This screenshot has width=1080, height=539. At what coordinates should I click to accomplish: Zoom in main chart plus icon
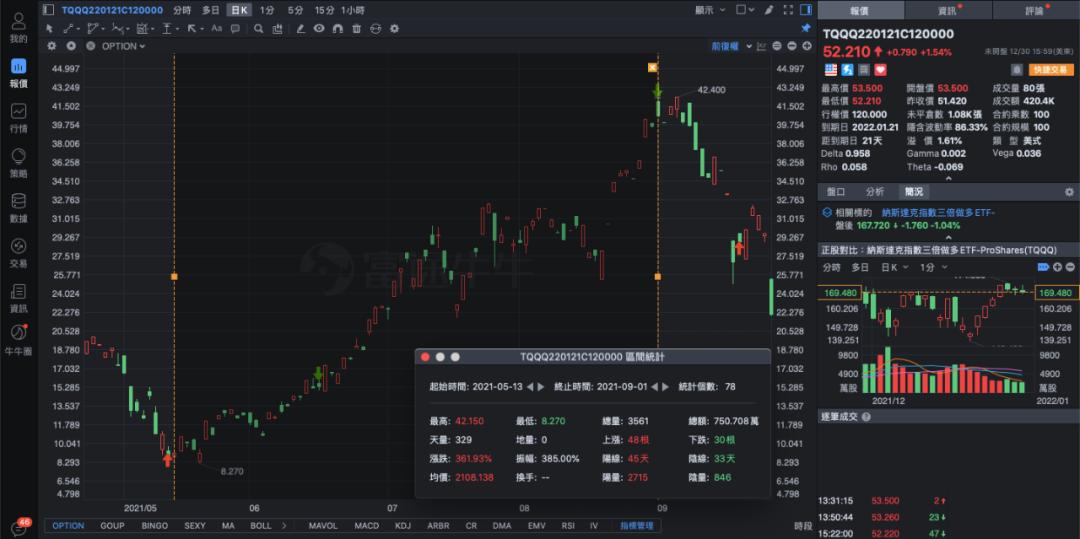[807, 46]
